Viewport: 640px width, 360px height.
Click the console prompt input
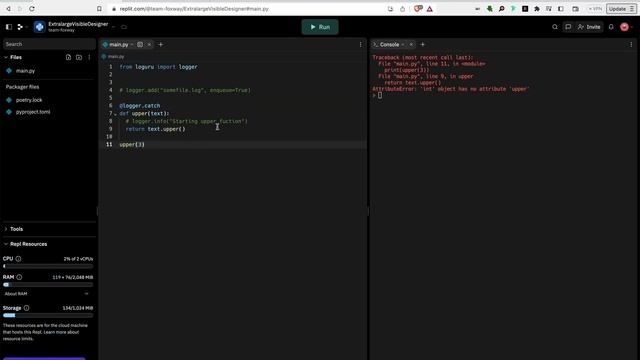[x=380, y=96]
